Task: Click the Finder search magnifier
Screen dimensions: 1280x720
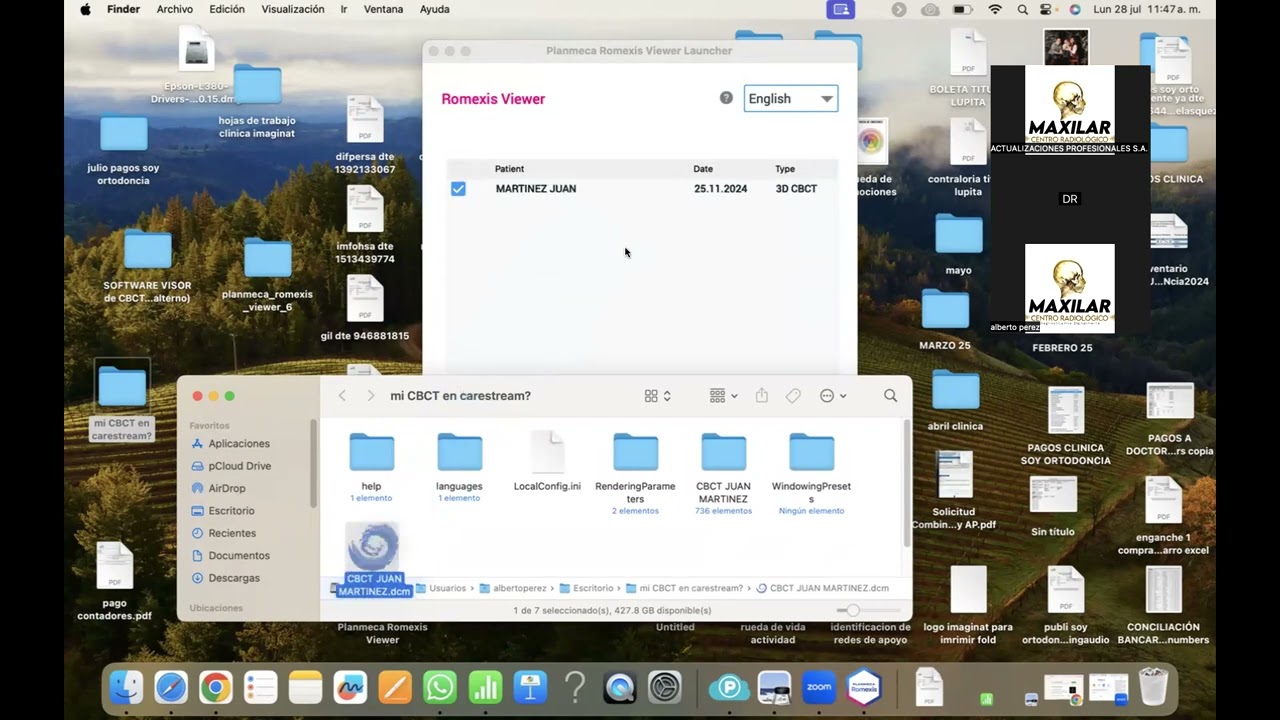Action: tap(890, 396)
